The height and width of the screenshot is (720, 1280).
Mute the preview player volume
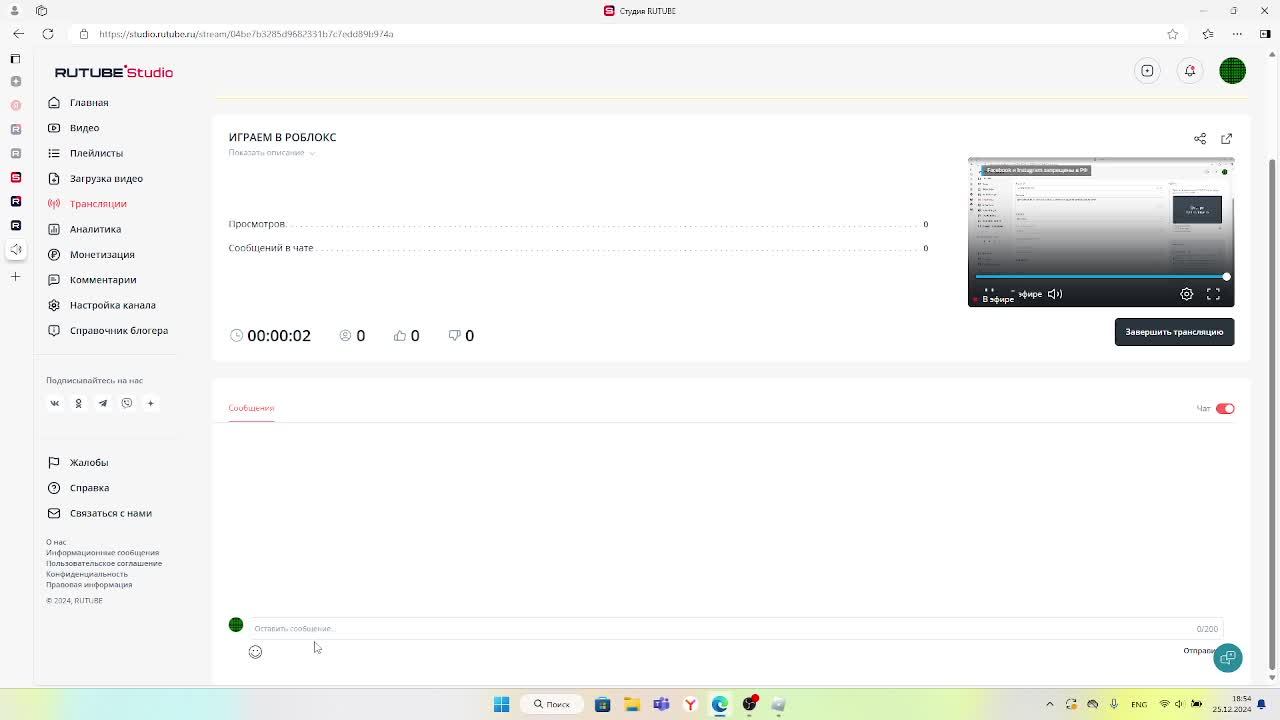click(x=1055, y=294)
